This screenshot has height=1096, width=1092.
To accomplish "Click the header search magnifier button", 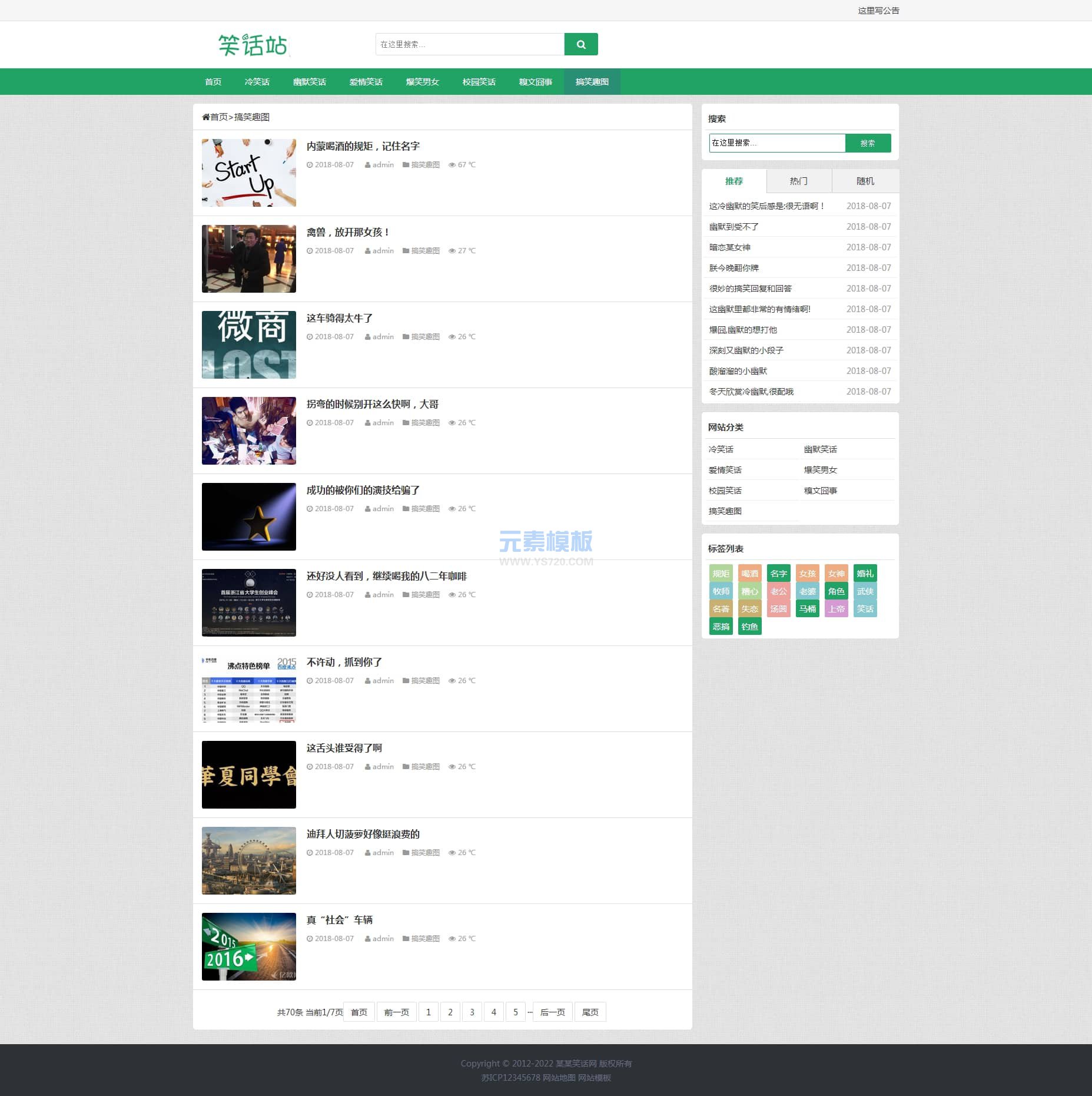I will click(580, 44).
